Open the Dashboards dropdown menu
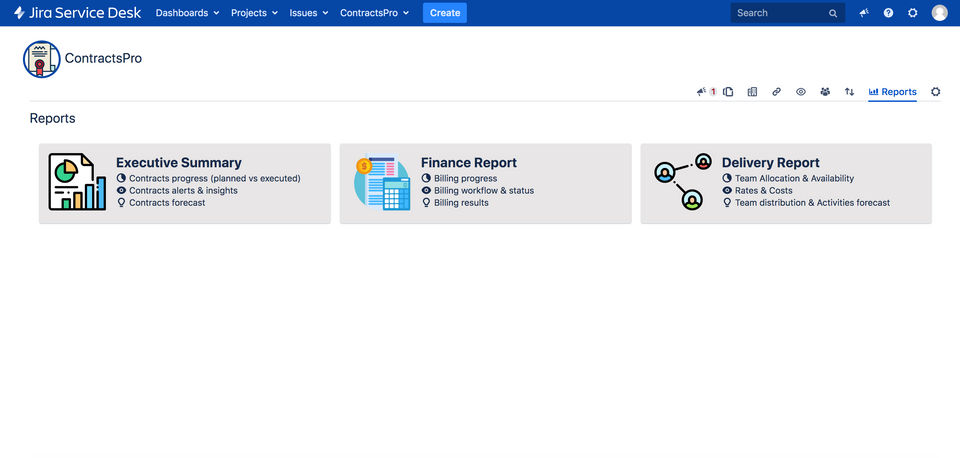 (187, 13)
